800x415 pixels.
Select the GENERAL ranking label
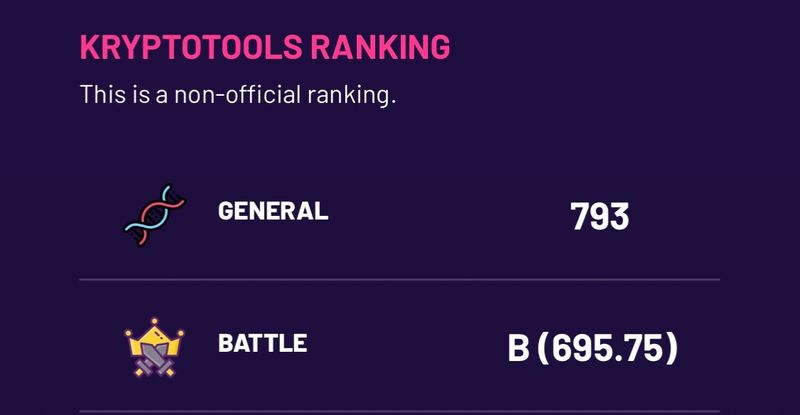tap(273, 211)
